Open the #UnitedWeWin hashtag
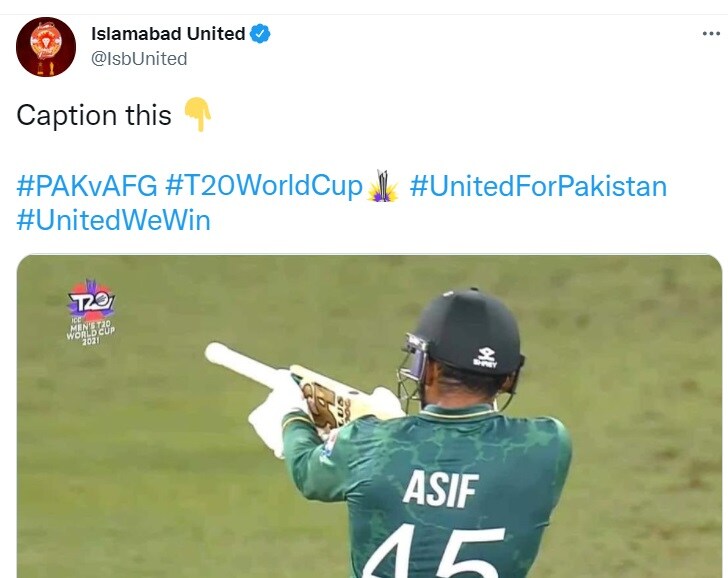The width and height of the screenshot is (728, 578). (x=113, y=220)
